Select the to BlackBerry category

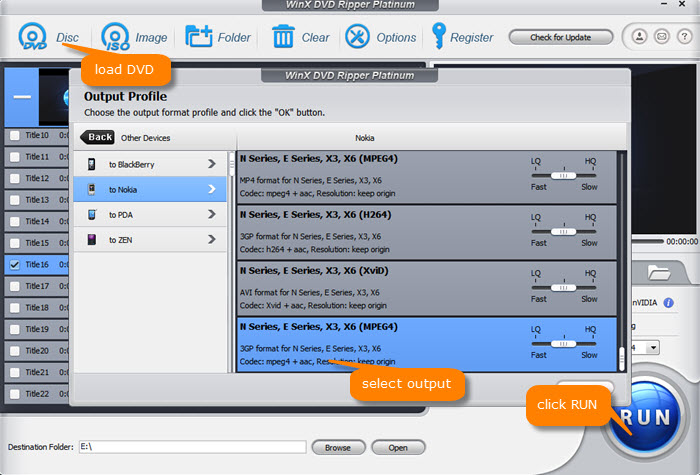(150, 164)
